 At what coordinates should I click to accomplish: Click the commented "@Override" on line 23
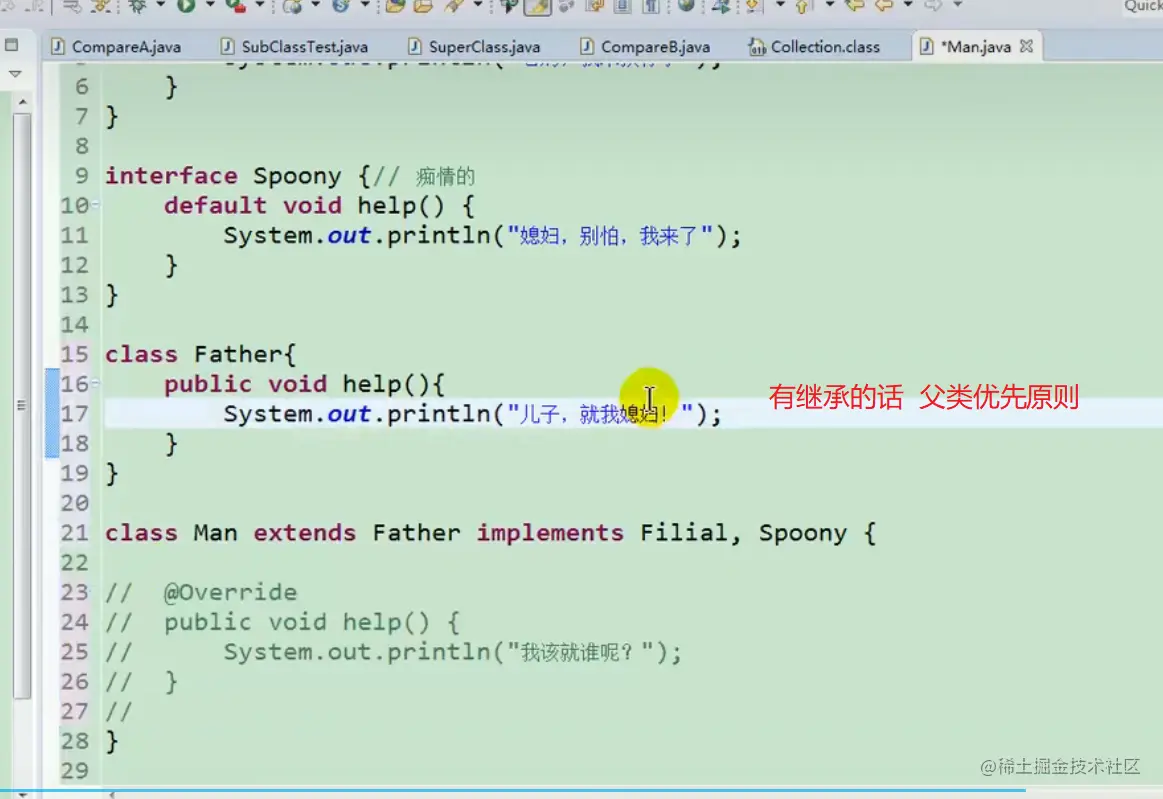coord(230,592)
